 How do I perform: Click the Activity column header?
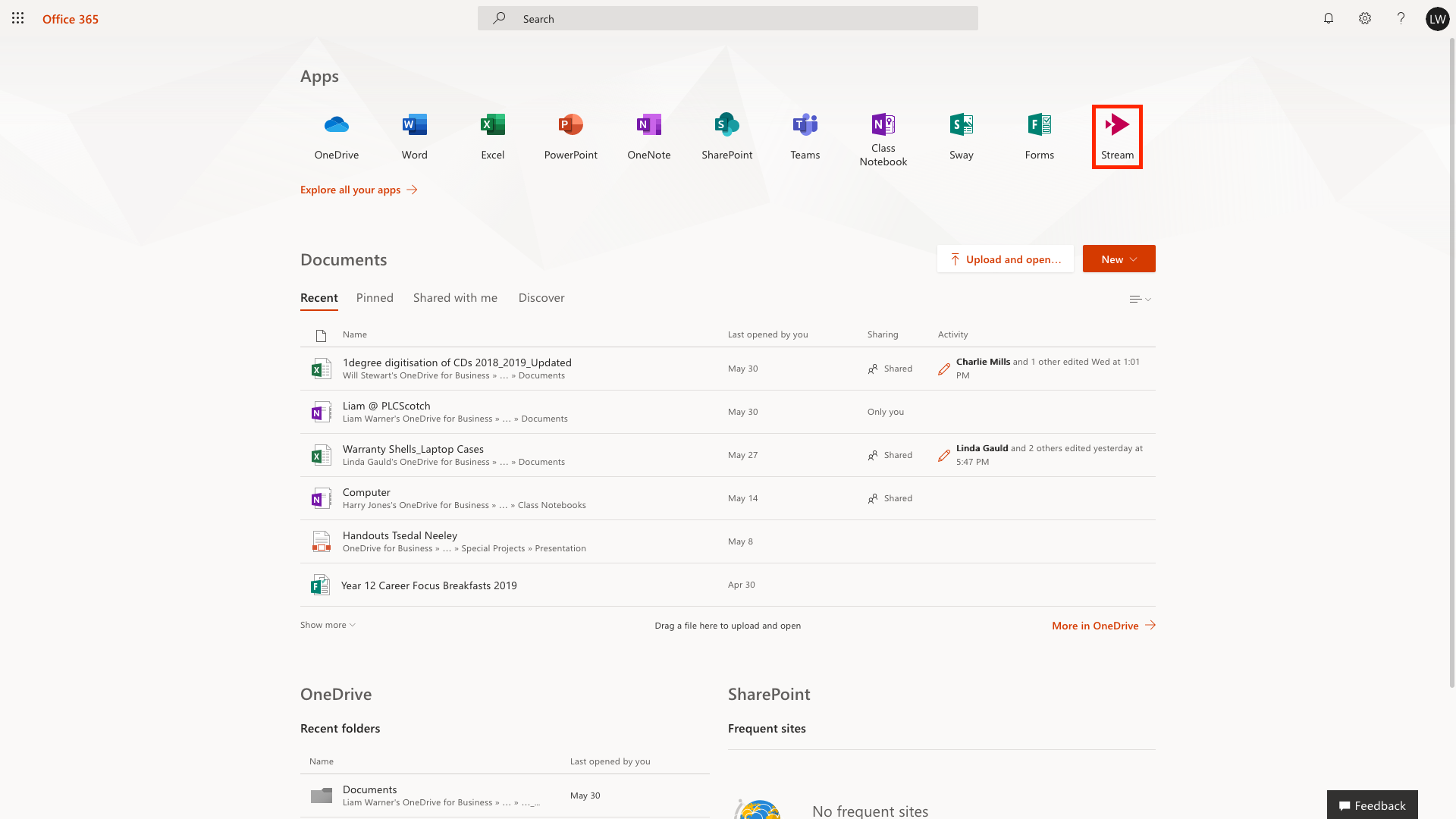[x=952, y=334]
